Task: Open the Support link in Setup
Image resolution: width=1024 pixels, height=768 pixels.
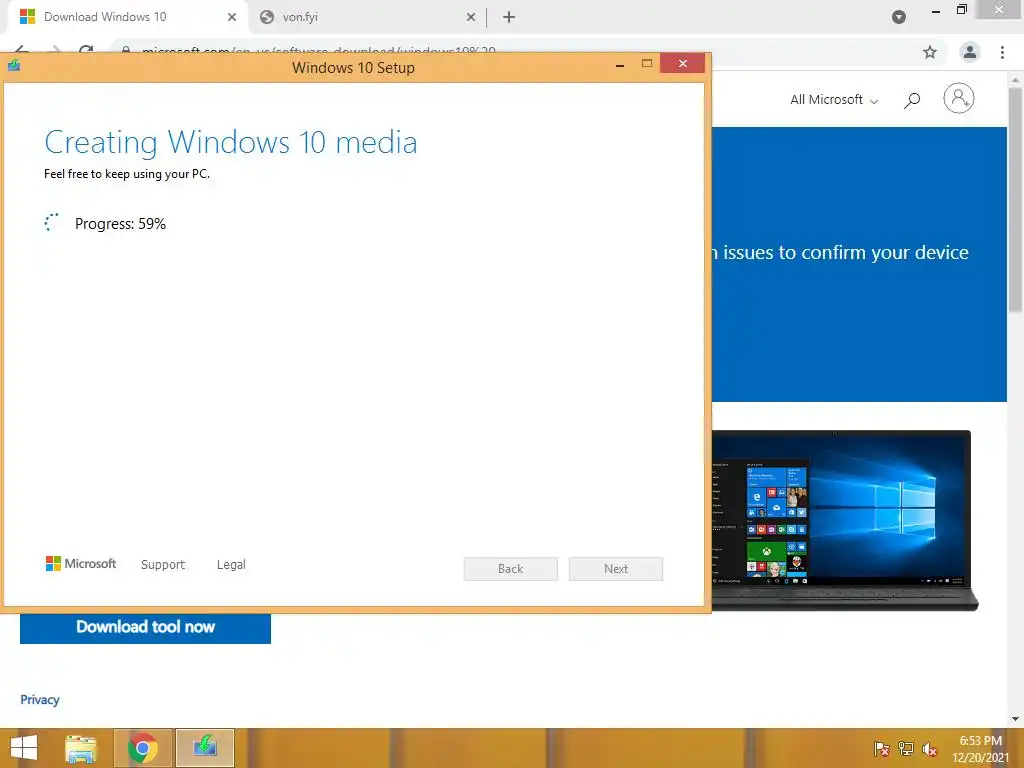Action: (163, 564)
